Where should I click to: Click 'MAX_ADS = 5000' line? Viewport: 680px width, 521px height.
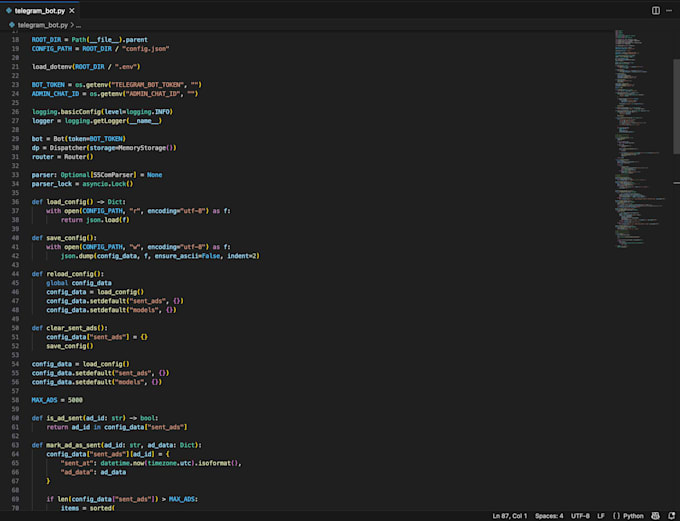click(x=57, y=400)
